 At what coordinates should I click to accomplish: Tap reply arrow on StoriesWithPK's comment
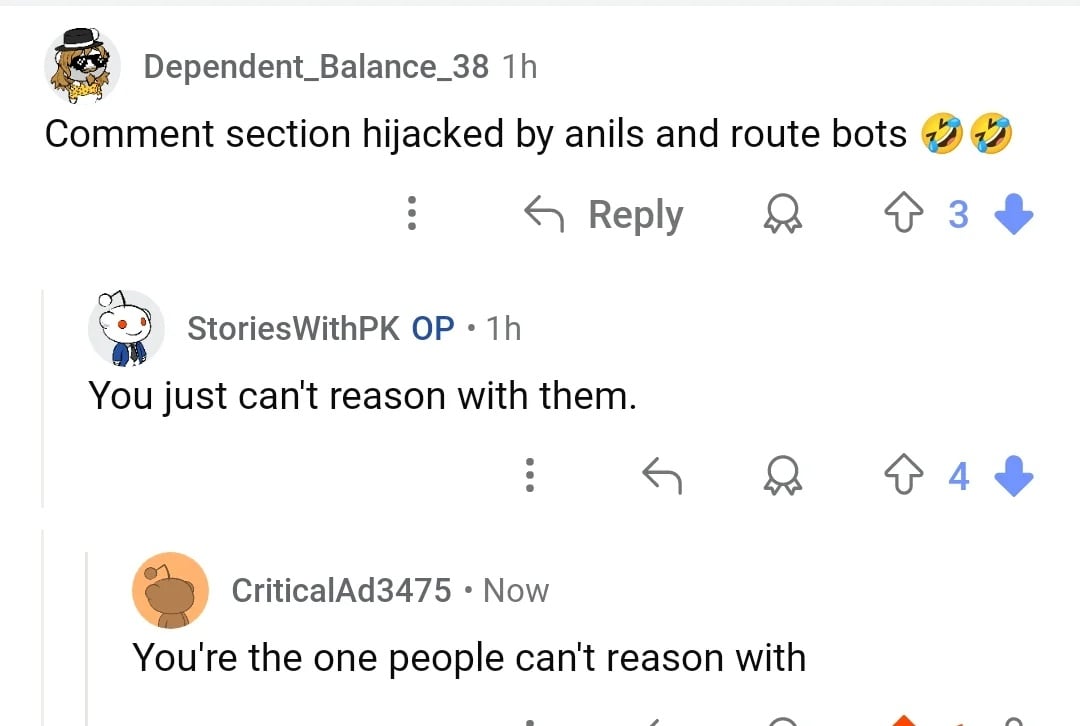pos(661,476)
